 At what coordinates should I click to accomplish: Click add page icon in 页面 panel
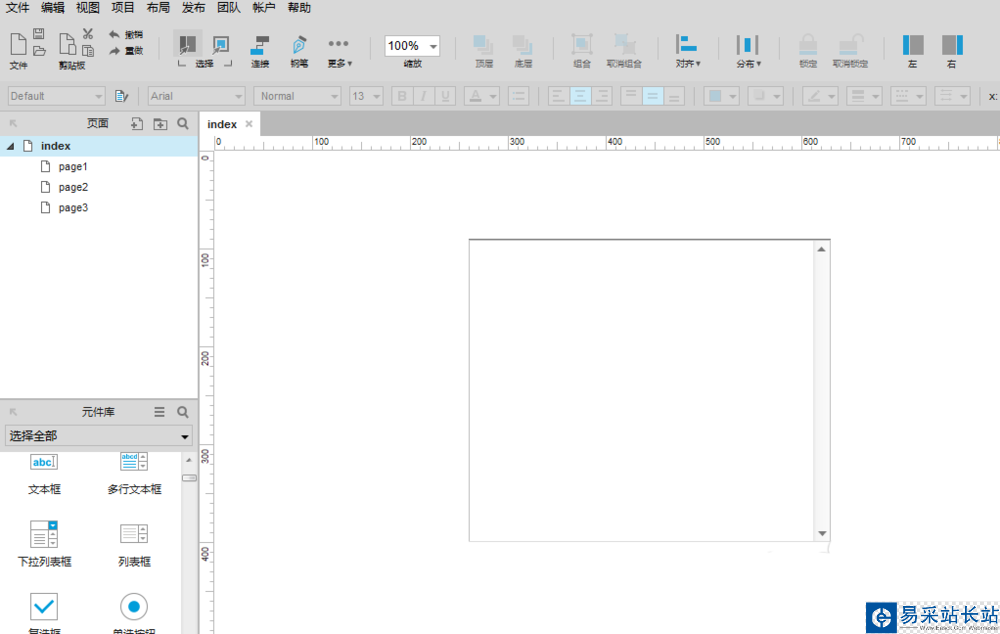coord(136,124)
